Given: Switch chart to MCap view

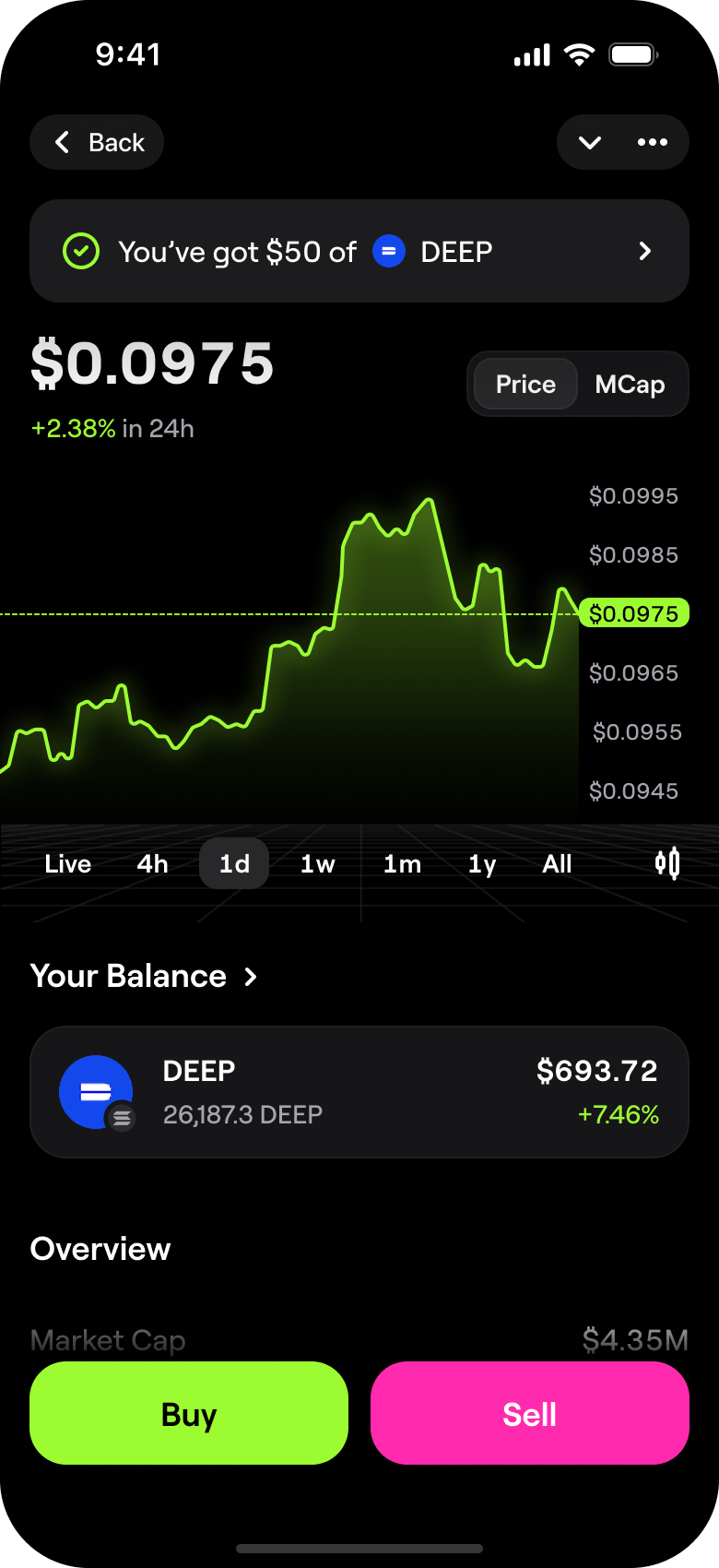Looking at the screenshot, I should tap(630, 384).
